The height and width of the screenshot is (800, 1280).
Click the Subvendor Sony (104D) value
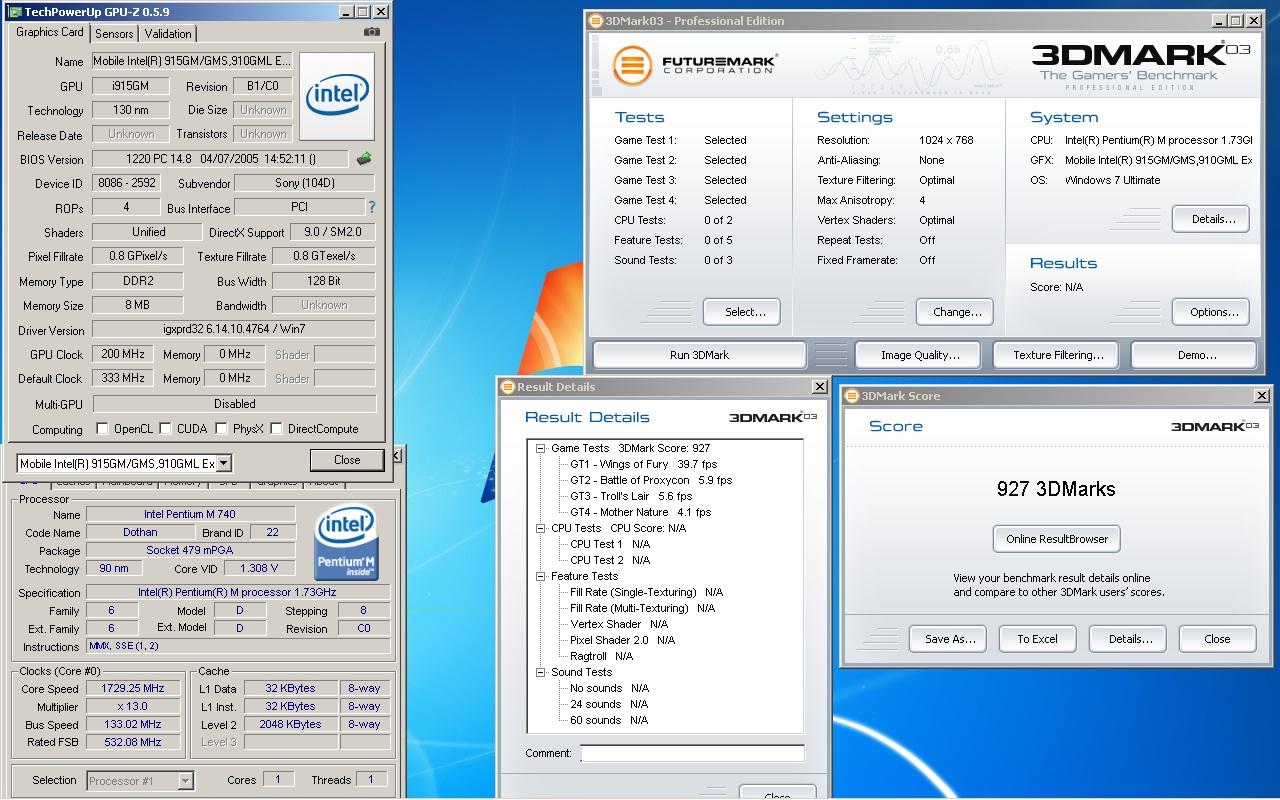[x=304, y=184]
